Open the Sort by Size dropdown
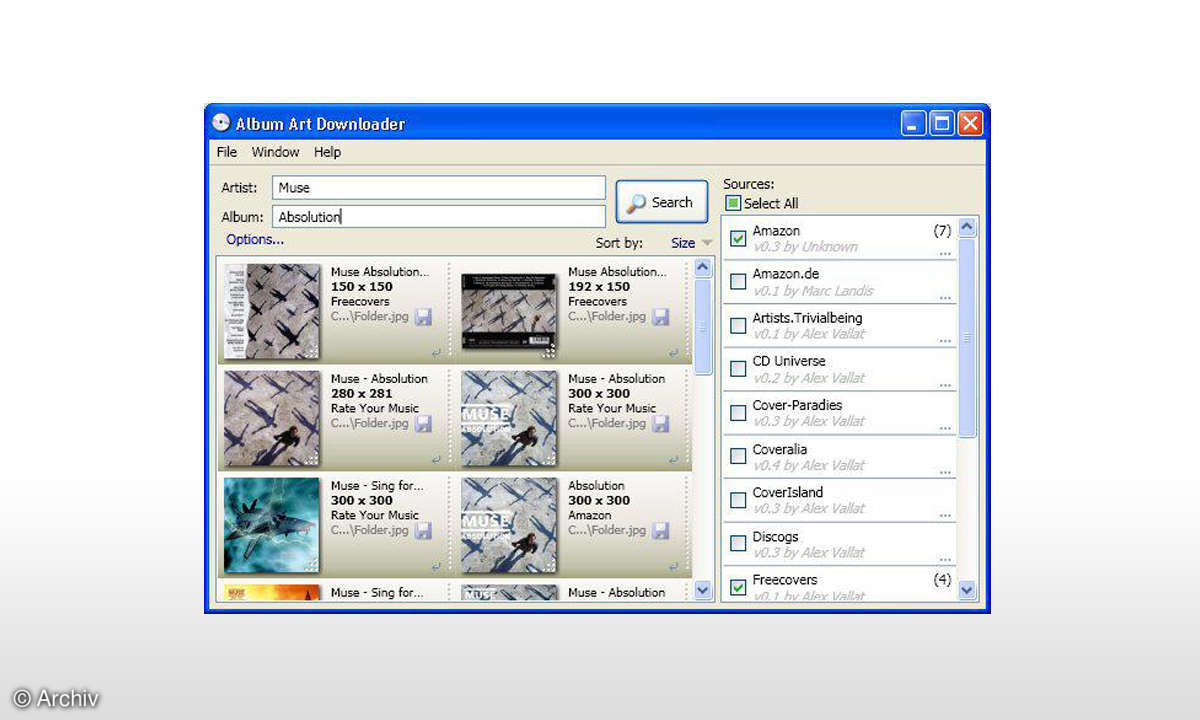 pos(692,243)
